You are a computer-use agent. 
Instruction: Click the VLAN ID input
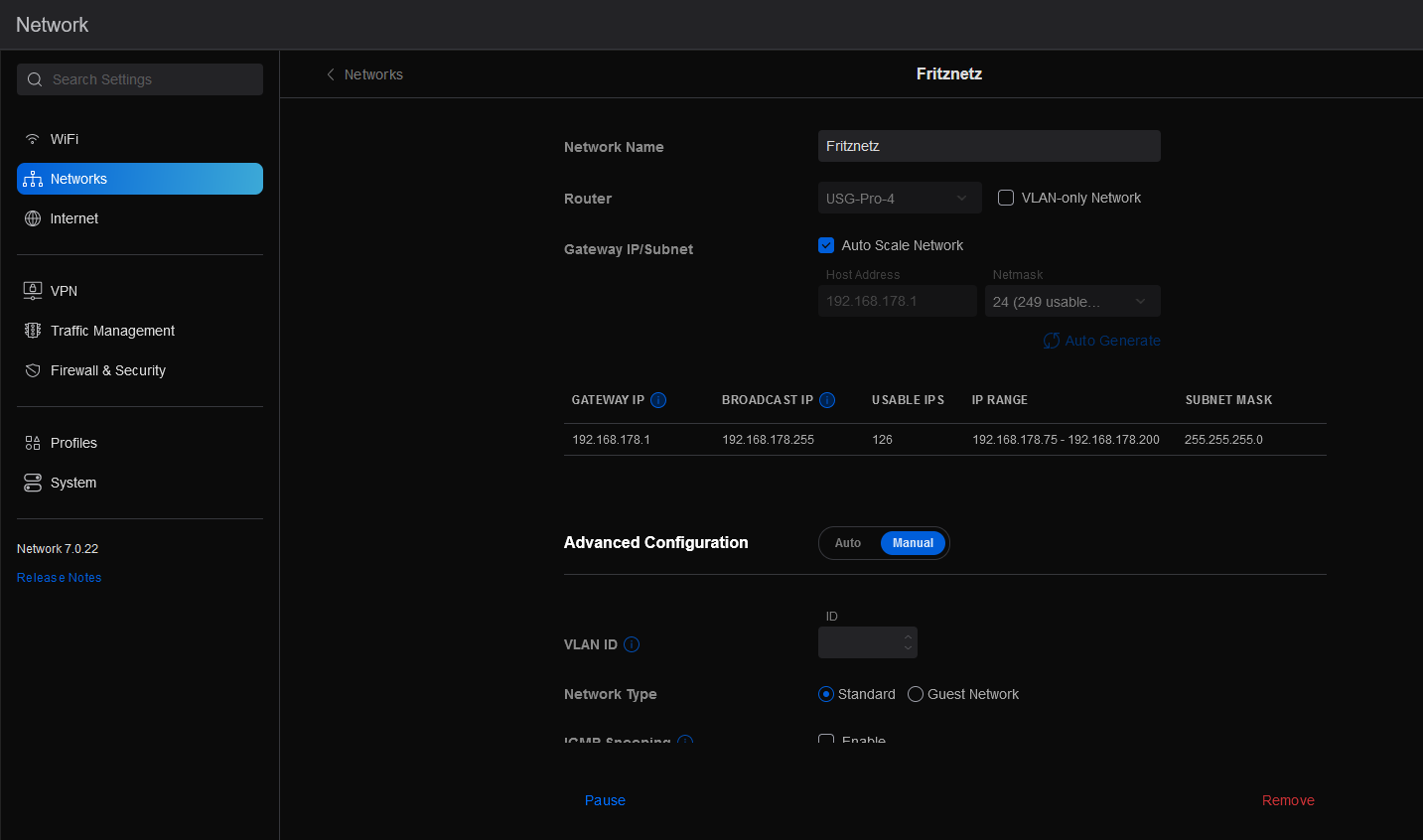point(868,642)
